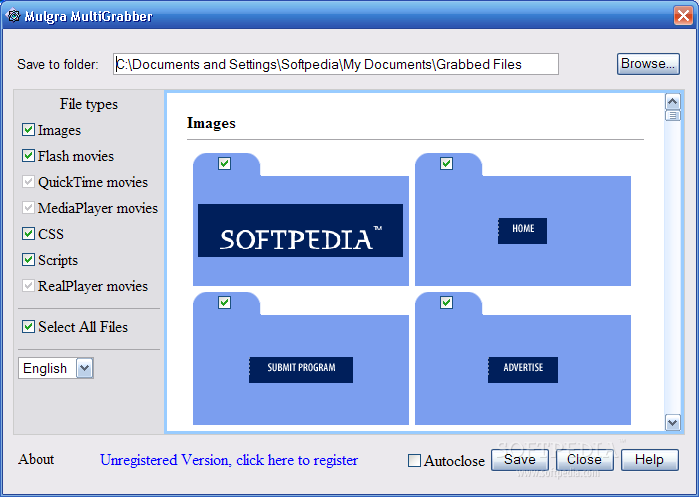Screen dimensions: 699x497
Task: Enable the Autoclose checkbox
Action: click(414, 460)
